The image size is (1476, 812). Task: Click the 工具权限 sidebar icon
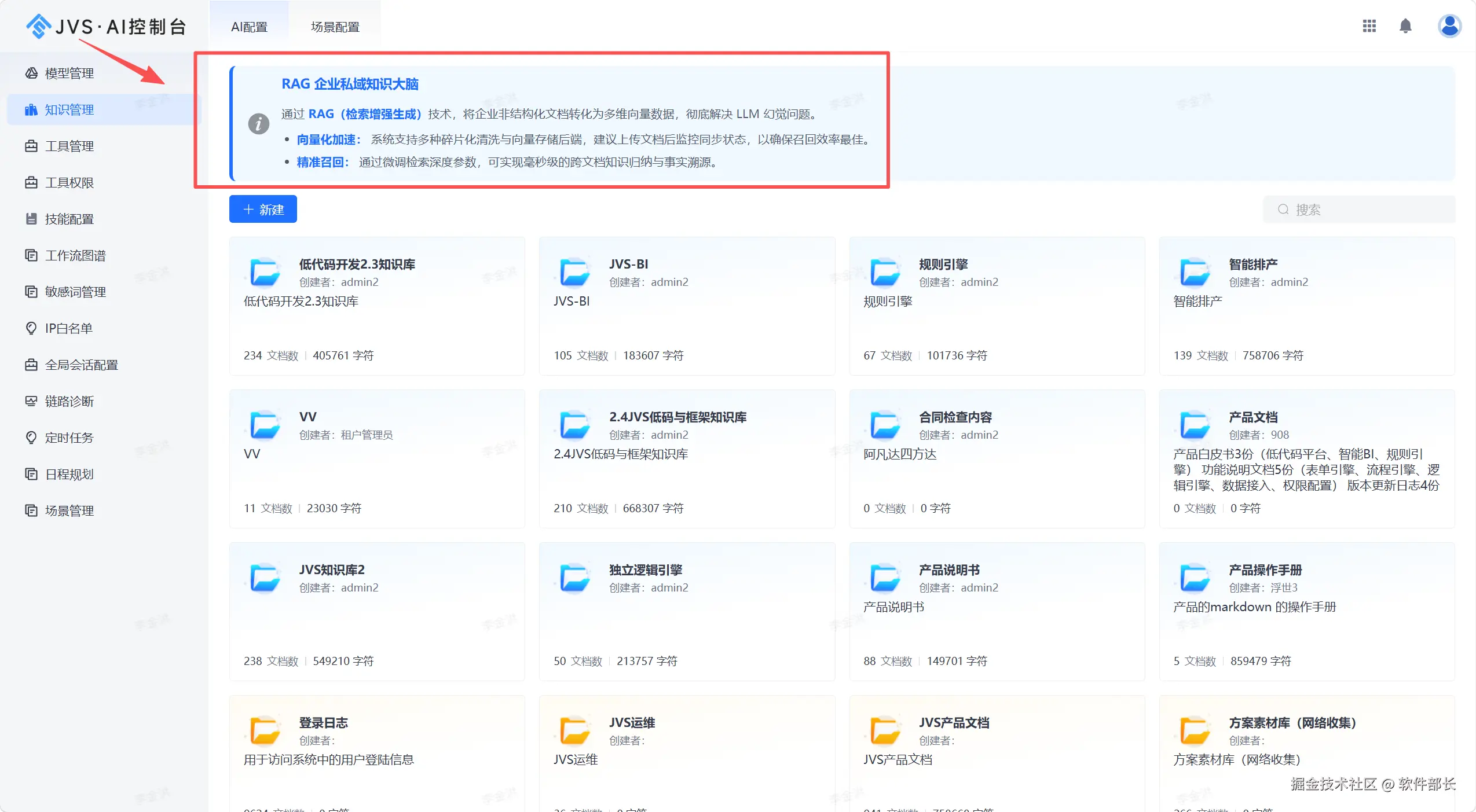(x=31, y=183)
